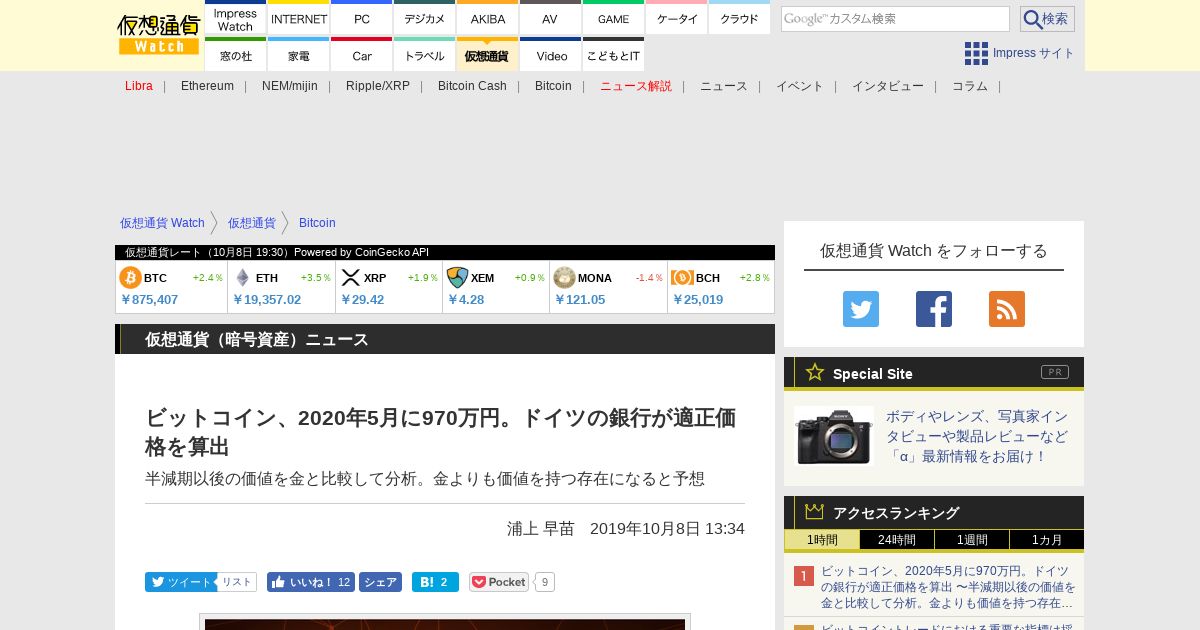Open the RSS feed icon
The height and width of the screenshot is (630, 1200).
click(1007, 309)
